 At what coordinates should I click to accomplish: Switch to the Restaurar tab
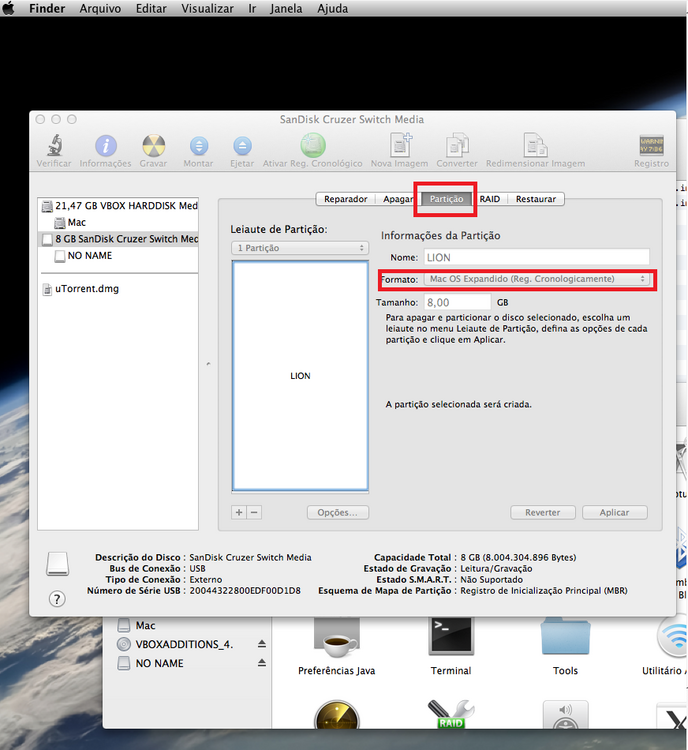535,199
